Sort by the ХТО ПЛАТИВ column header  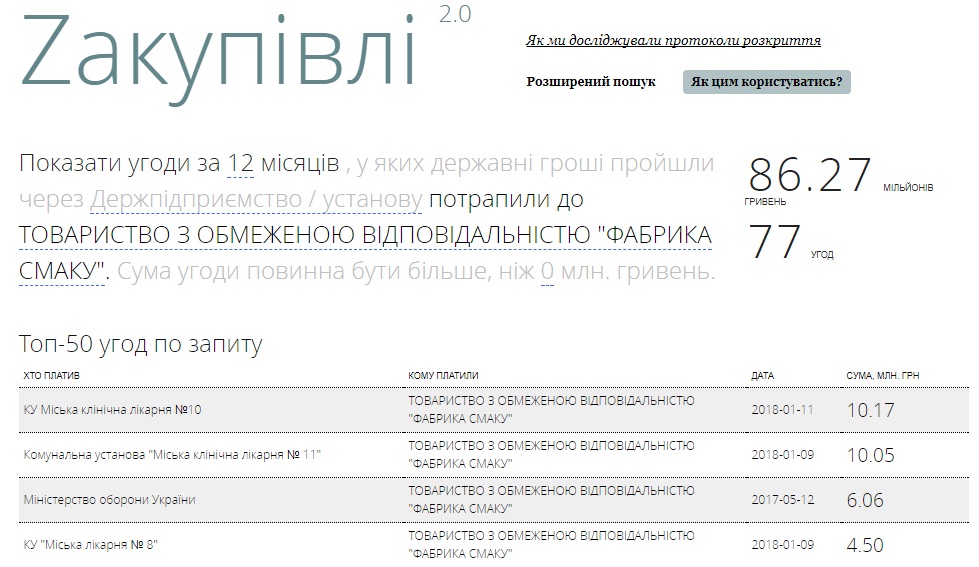click(x=51, y=376)
